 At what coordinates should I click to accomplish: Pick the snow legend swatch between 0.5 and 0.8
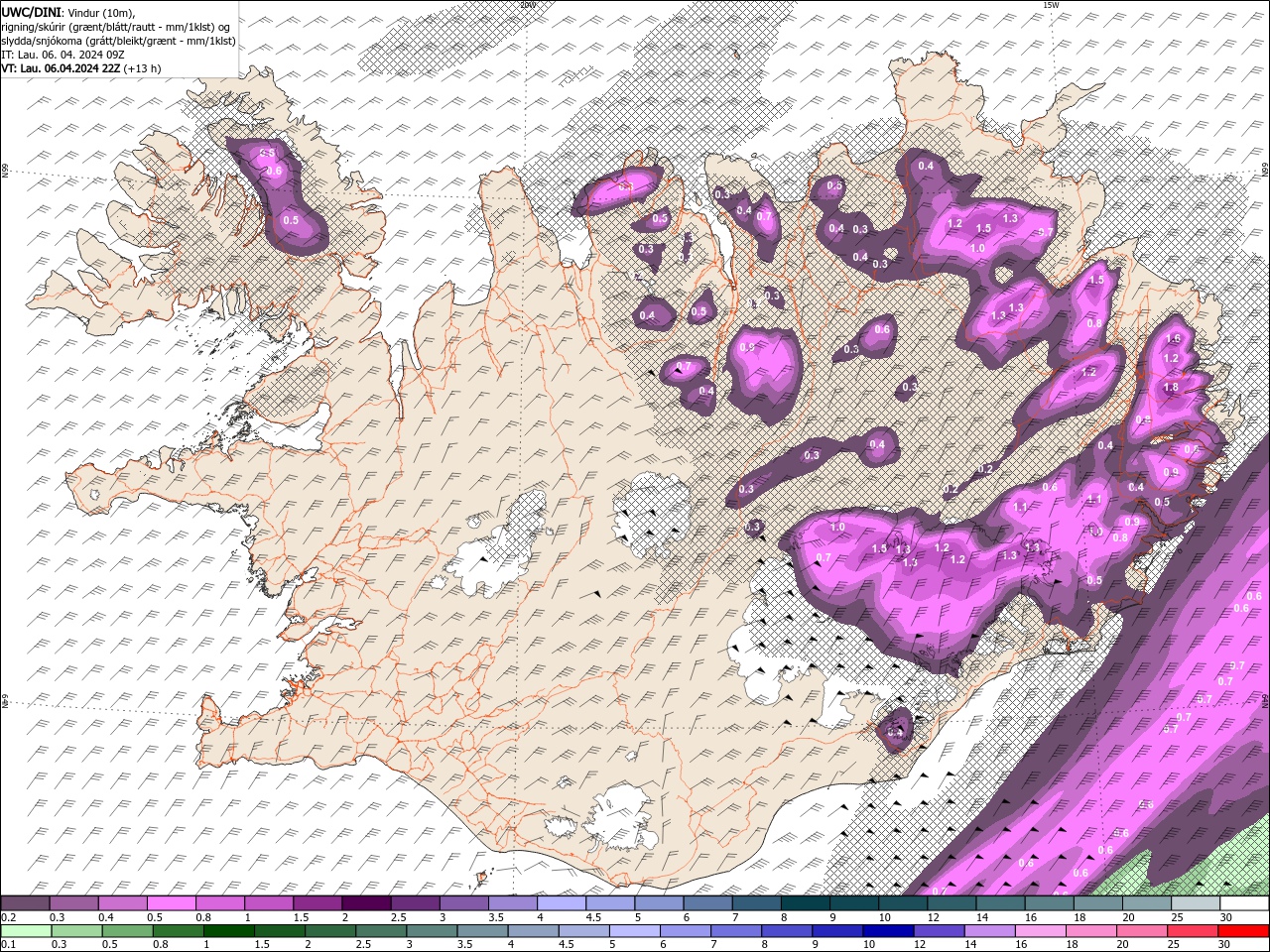(x=173, y=903)
